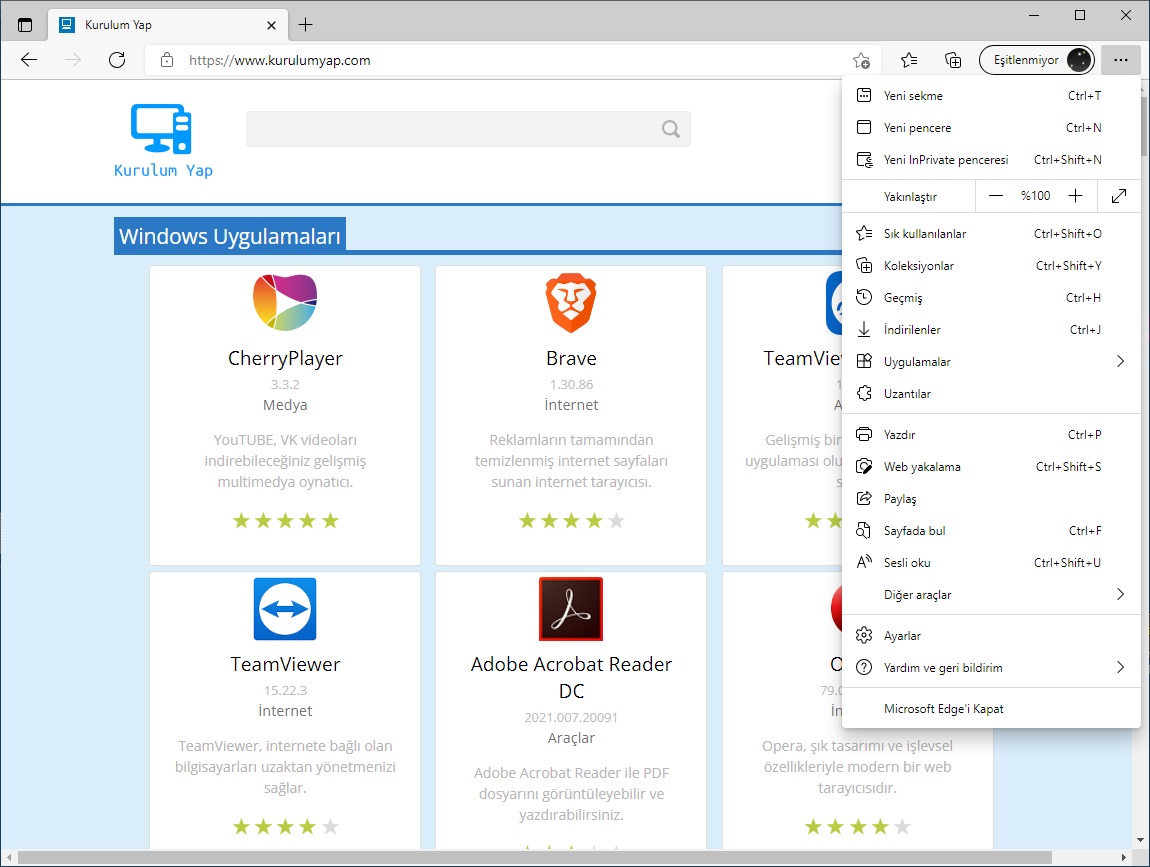
Task: Click İnternet category under Brave
Action: pos(571,405)
